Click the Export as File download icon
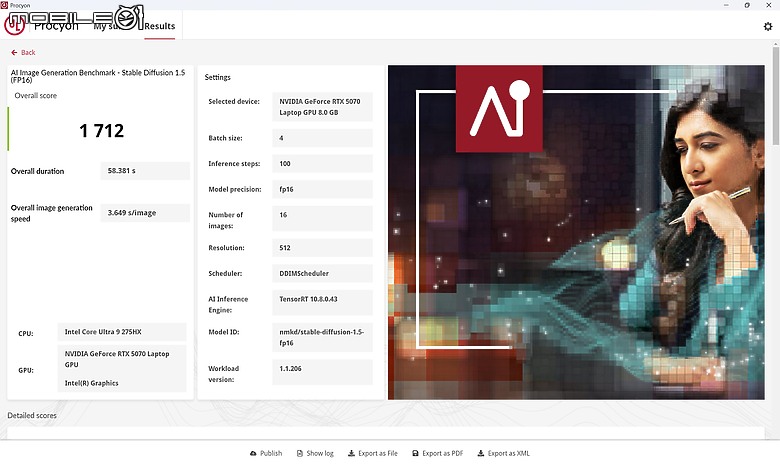Image resolution: width=780 pixels, height=466 pixels. pos(351,453)
